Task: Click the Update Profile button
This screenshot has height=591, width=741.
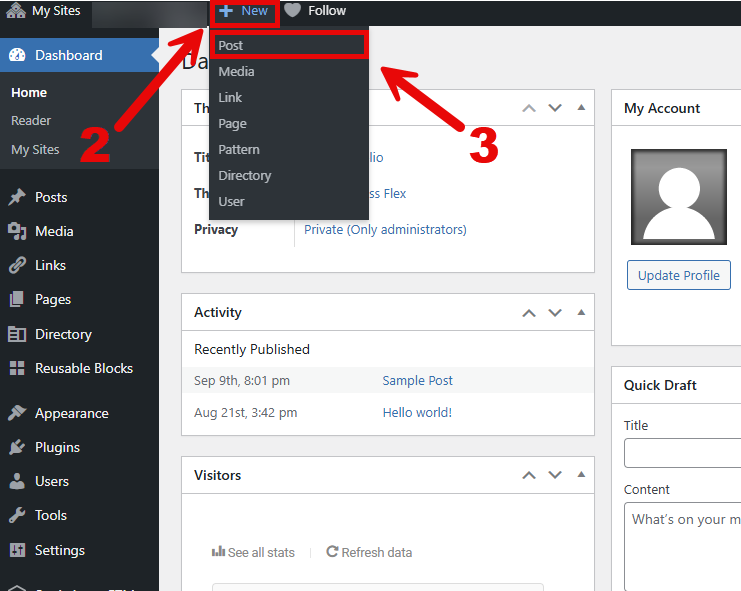Action: [x=679, y=275]
